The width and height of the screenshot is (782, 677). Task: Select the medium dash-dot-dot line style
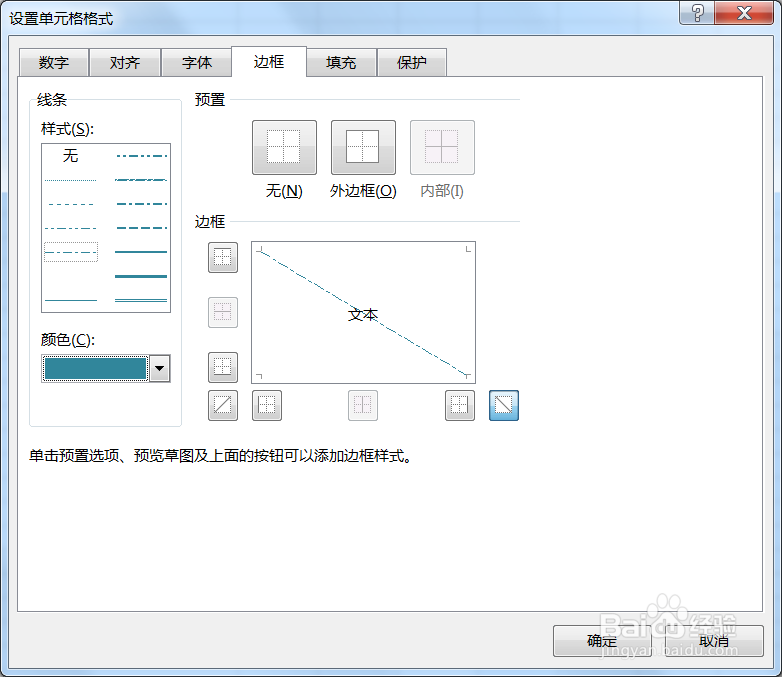[141, 156]
